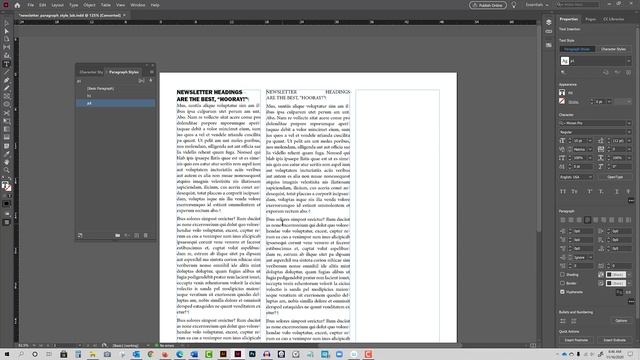640x360 pixels.
Task: Click the Home icon in the menu bar
Action: pos(17,5)
